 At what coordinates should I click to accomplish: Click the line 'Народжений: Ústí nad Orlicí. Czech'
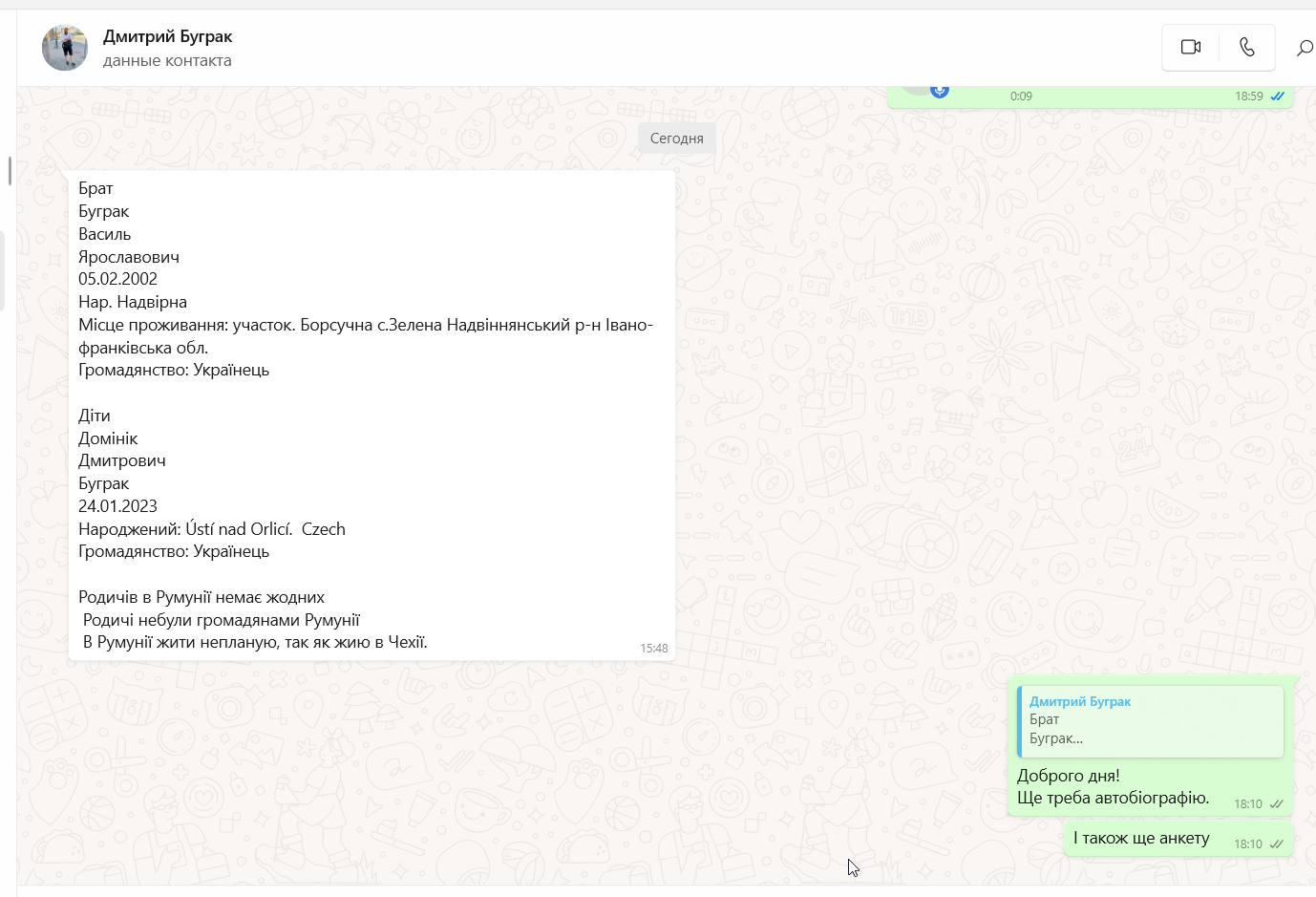[212, 529]
